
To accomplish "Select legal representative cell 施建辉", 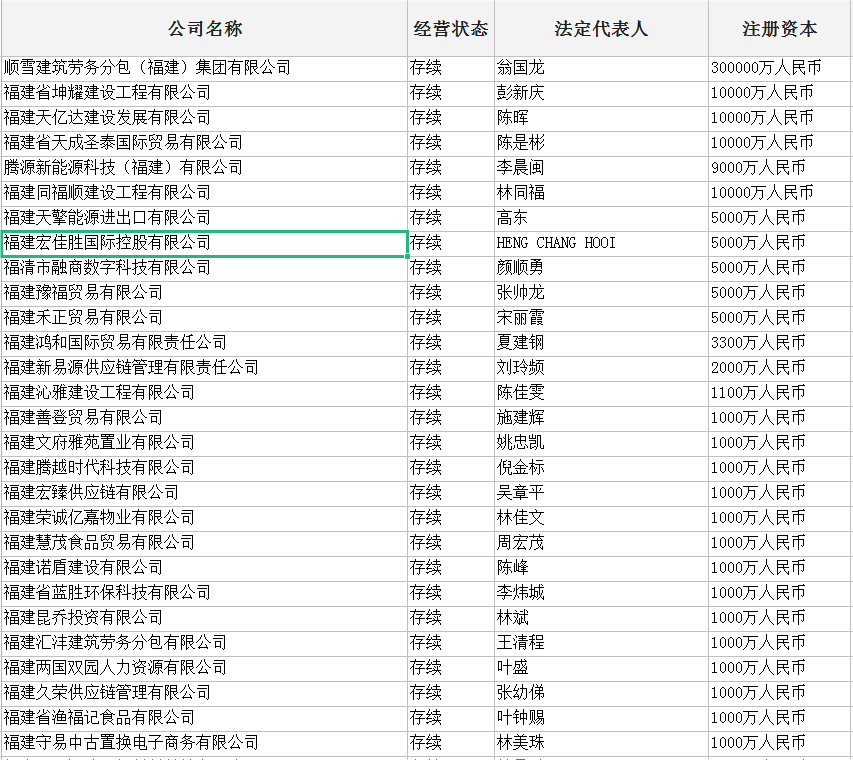I will pos(601,418).
